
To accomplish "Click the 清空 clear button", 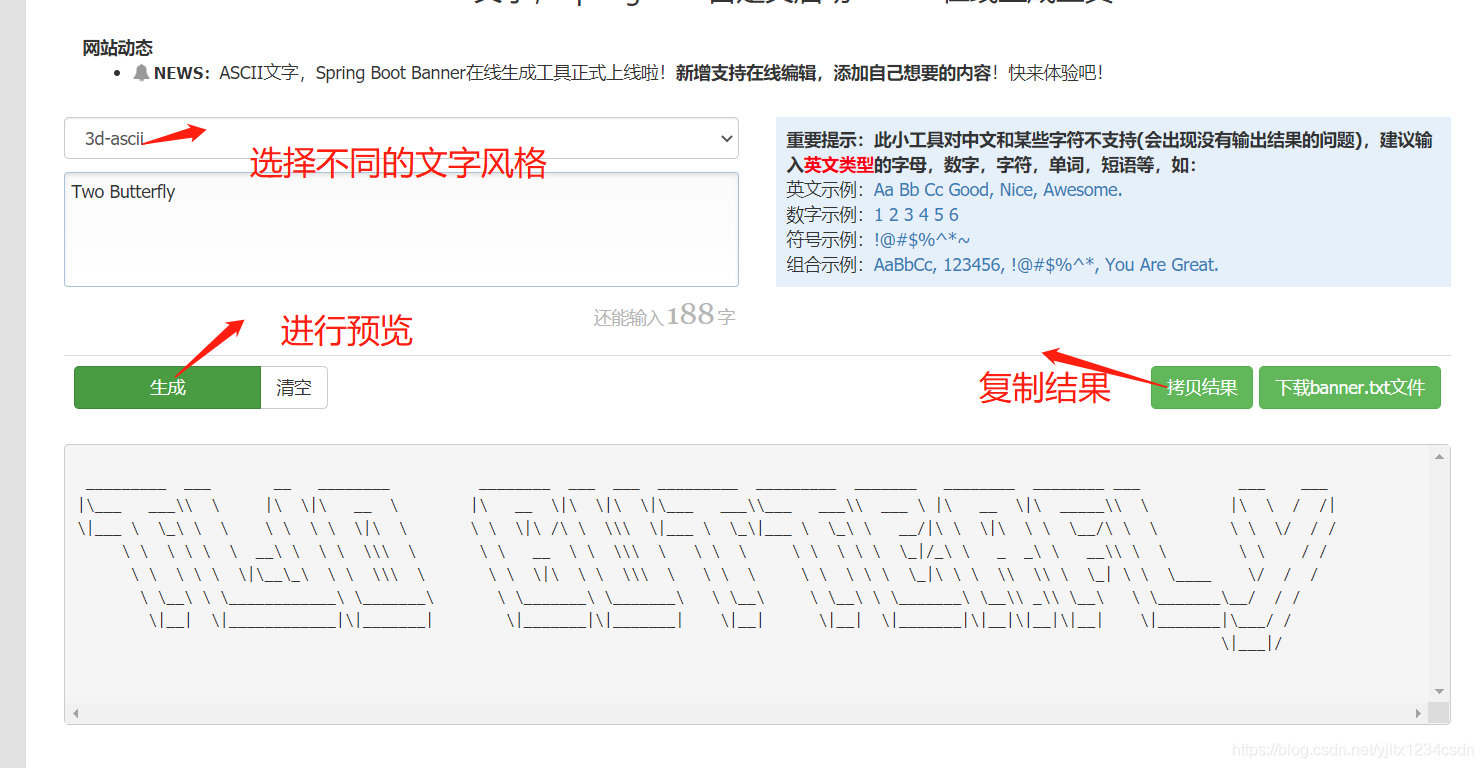I will tap(294, 387).
